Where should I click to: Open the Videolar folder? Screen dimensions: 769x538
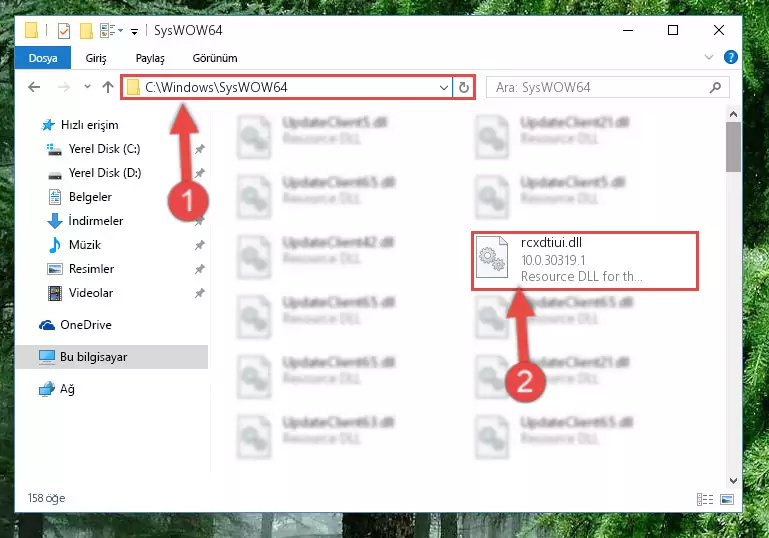[80, 293]
